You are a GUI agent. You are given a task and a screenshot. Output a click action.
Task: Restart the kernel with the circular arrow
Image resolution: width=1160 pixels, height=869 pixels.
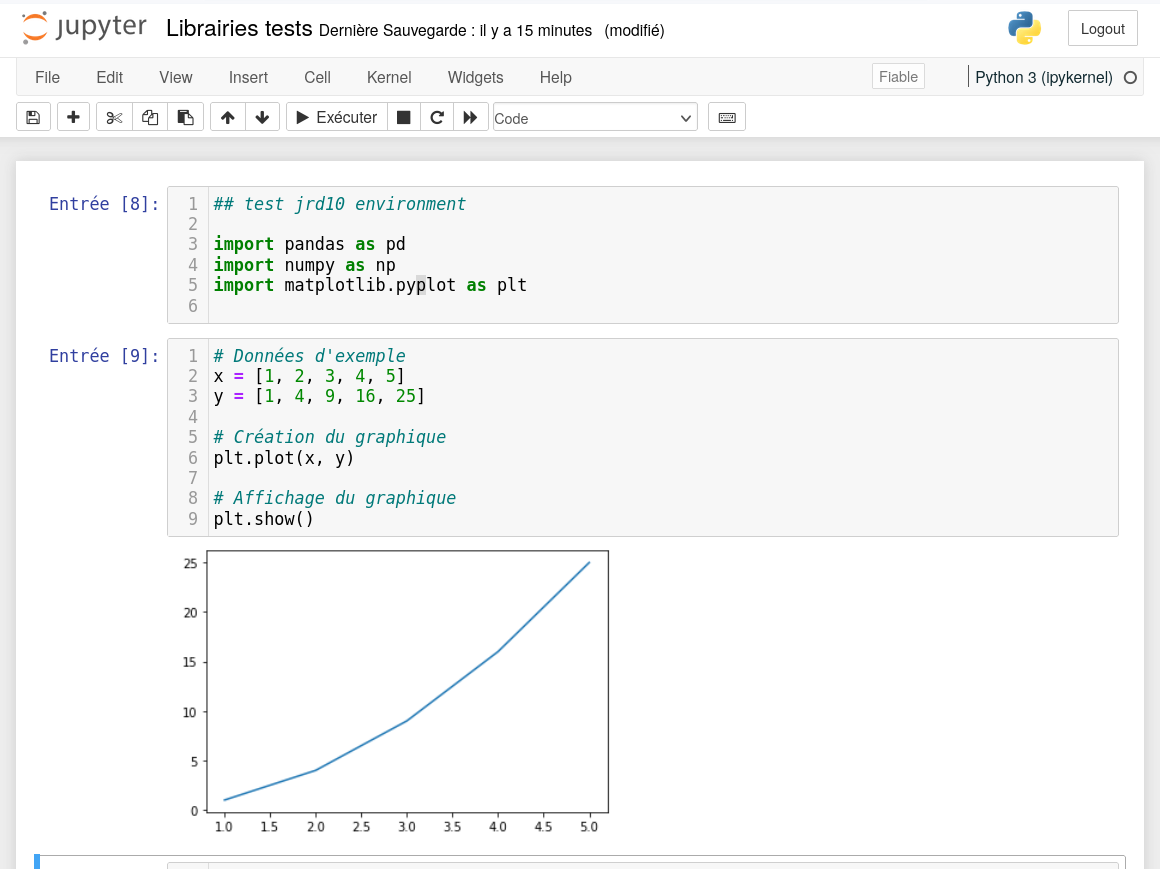point(437,118)
